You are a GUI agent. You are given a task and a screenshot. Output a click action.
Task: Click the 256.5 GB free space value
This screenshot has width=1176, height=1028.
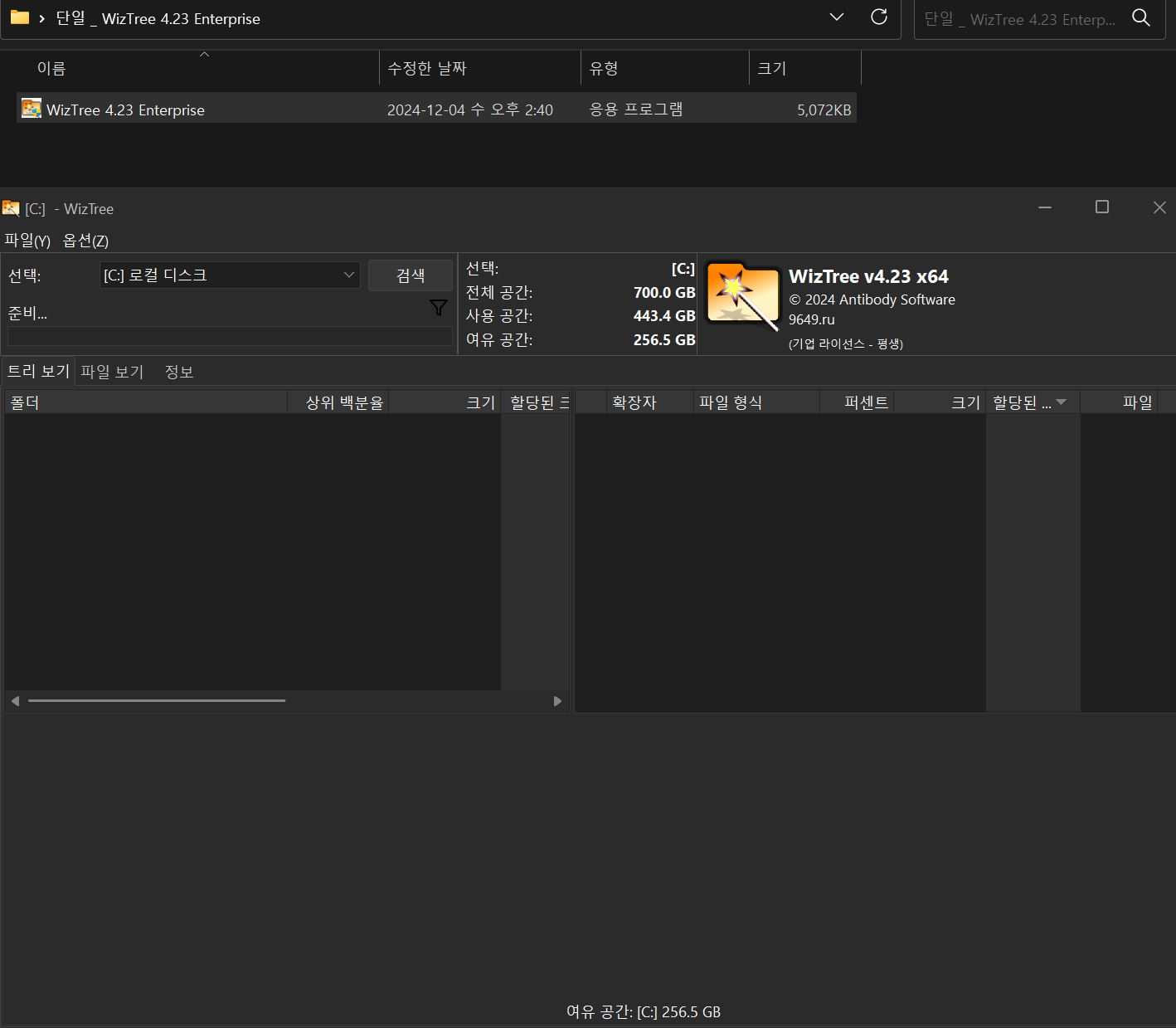[x=664, y=340]
